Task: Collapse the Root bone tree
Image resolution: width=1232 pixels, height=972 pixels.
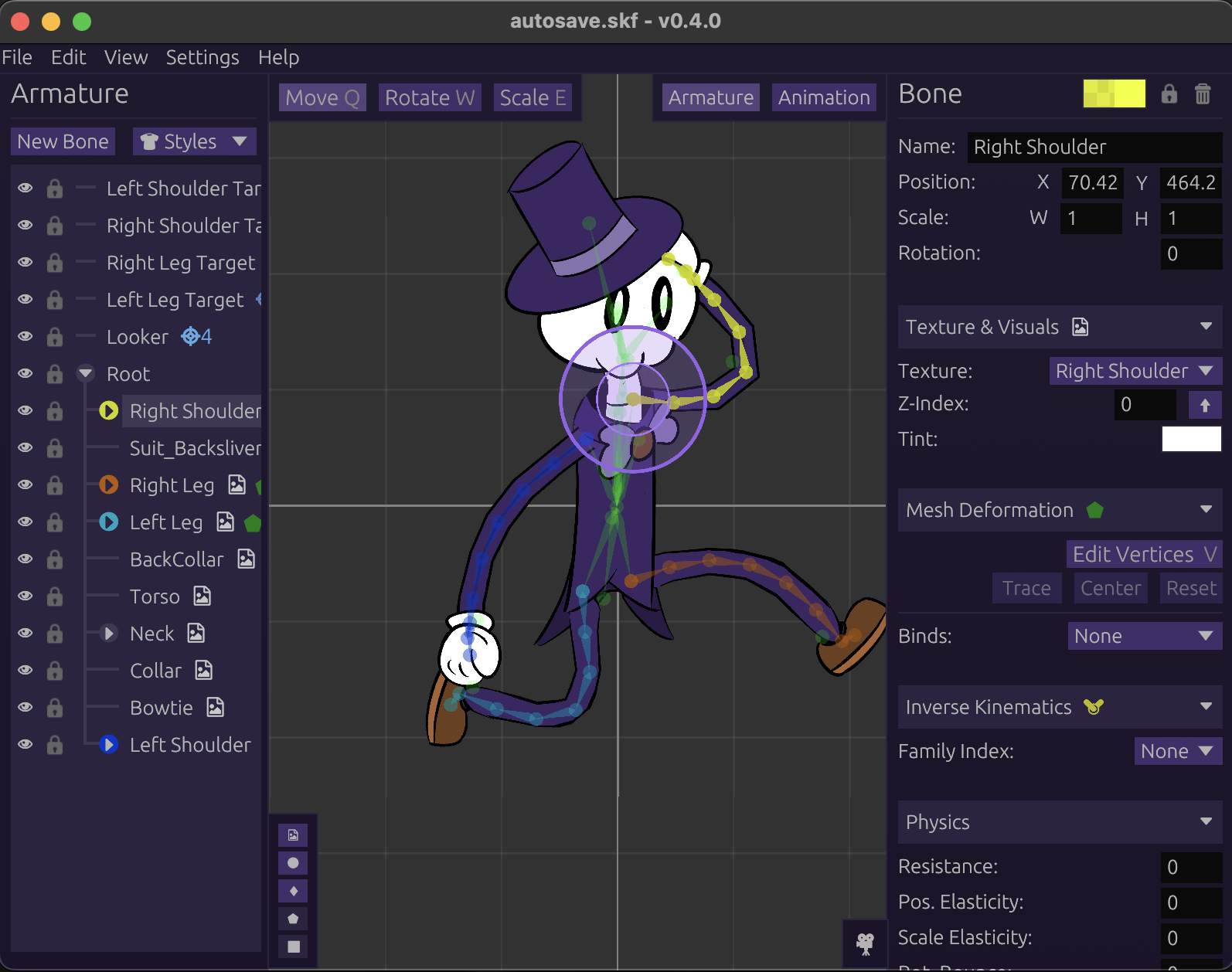Action: pyautogui.click(x=86, y=374)
